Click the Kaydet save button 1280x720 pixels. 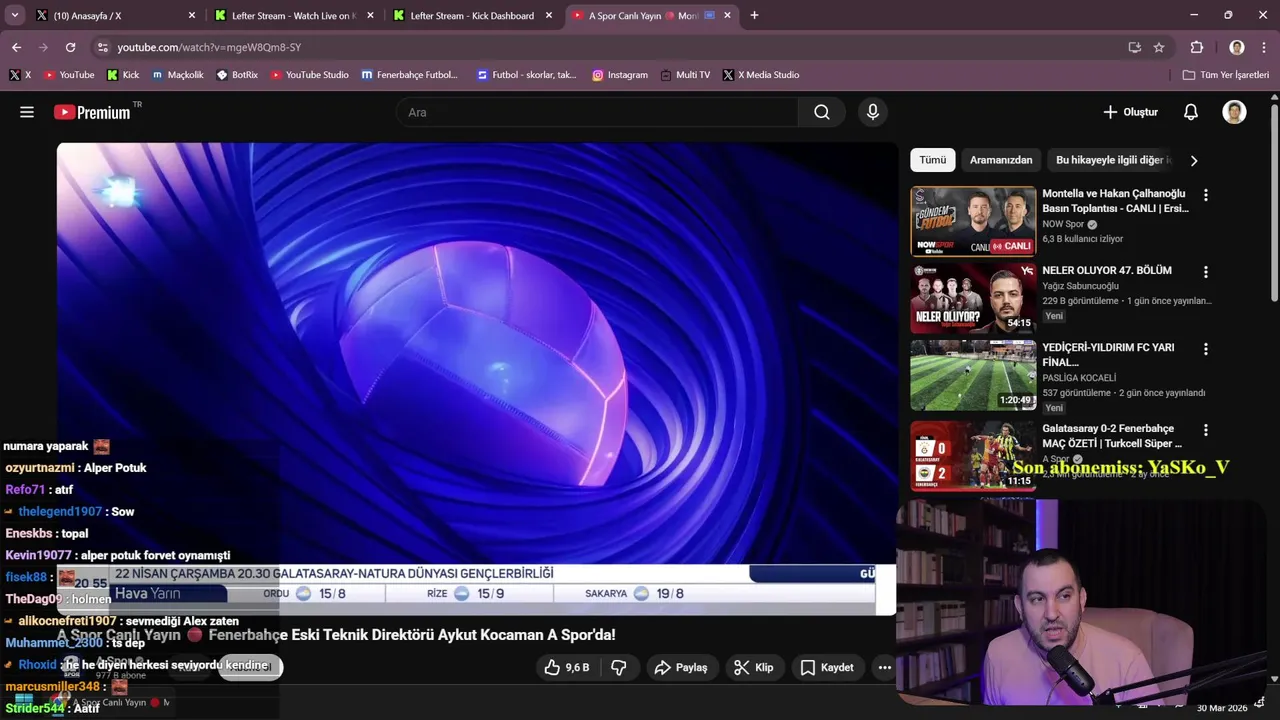[x=826, y=667]
